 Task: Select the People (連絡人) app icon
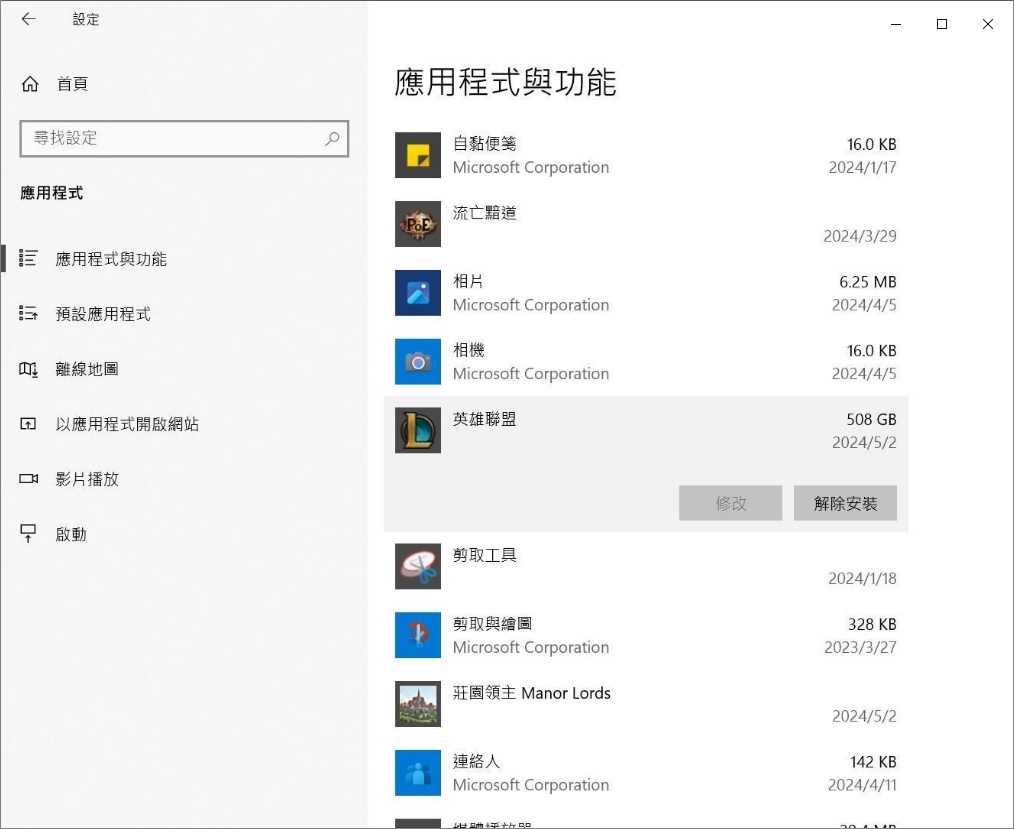(x=418, y=773)
